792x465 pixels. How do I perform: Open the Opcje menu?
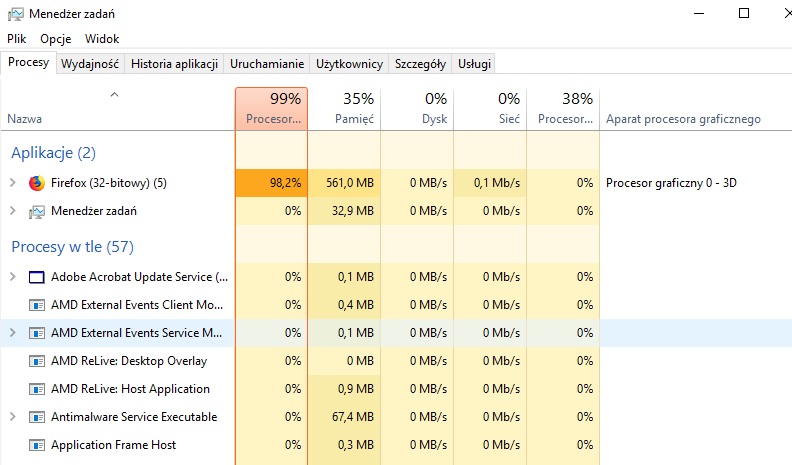[56, 39]
